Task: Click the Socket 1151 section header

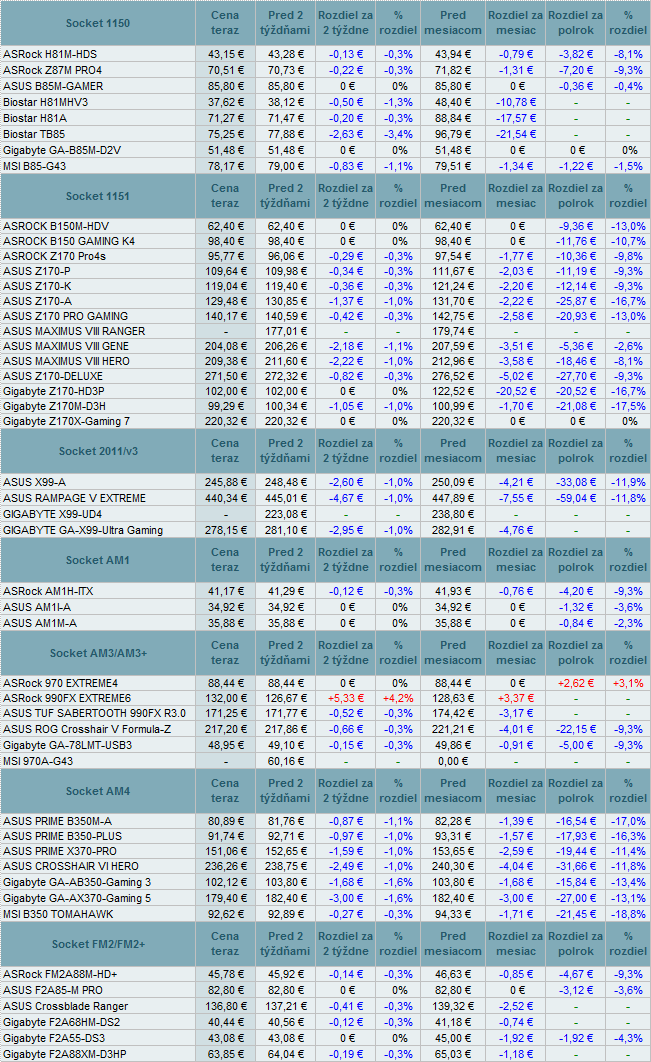Action: click(x=98, y=196)
